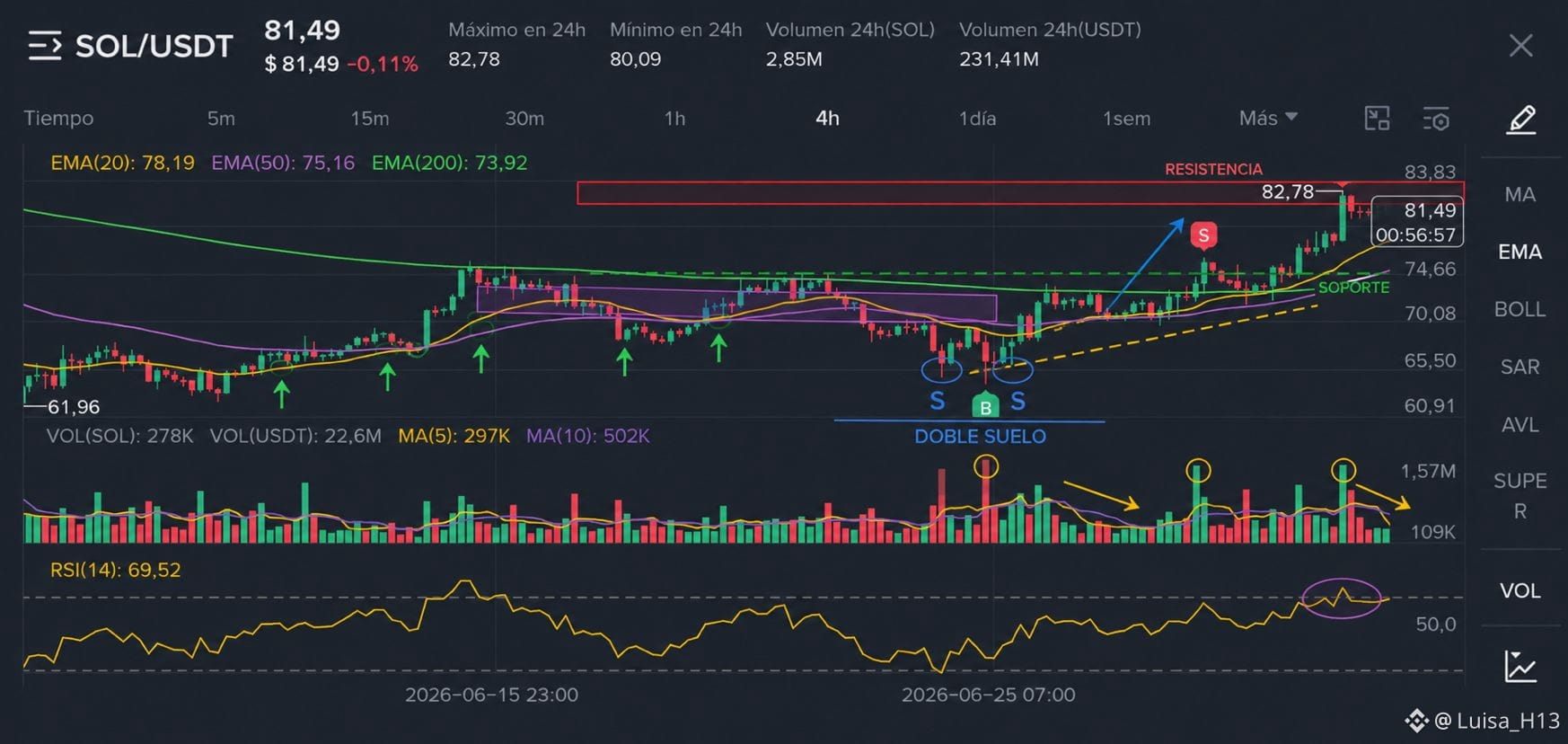Click the 1,57M volume axis label
Viewport: 1568px width, 744px height.
click(x=1429, y=471)
